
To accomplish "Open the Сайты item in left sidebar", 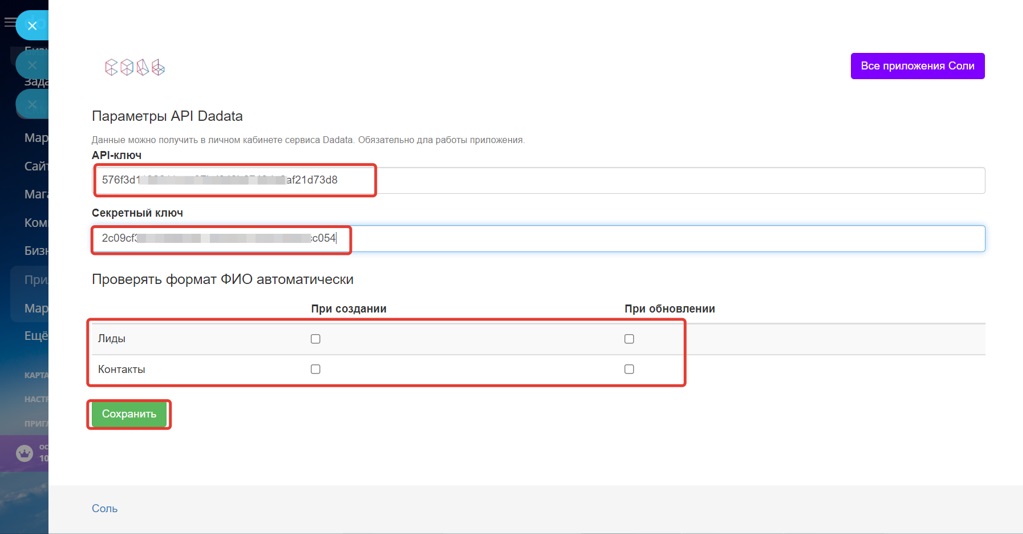I will coord(36,166).
